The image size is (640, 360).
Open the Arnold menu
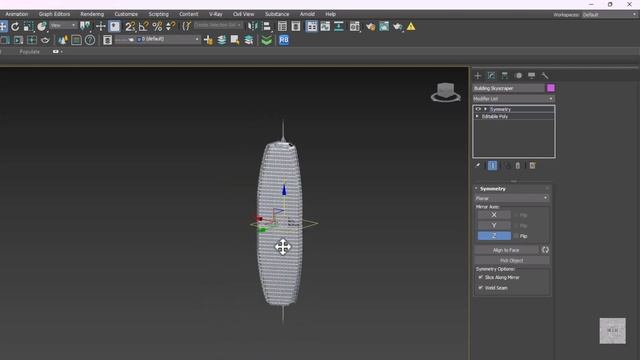(x=307, y=14)
